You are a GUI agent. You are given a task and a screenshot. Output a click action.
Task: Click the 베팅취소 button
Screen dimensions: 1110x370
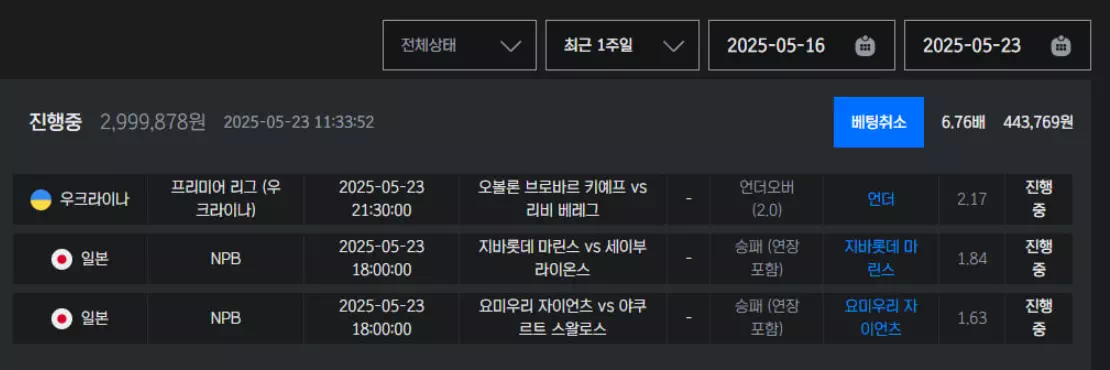(879, 122)
